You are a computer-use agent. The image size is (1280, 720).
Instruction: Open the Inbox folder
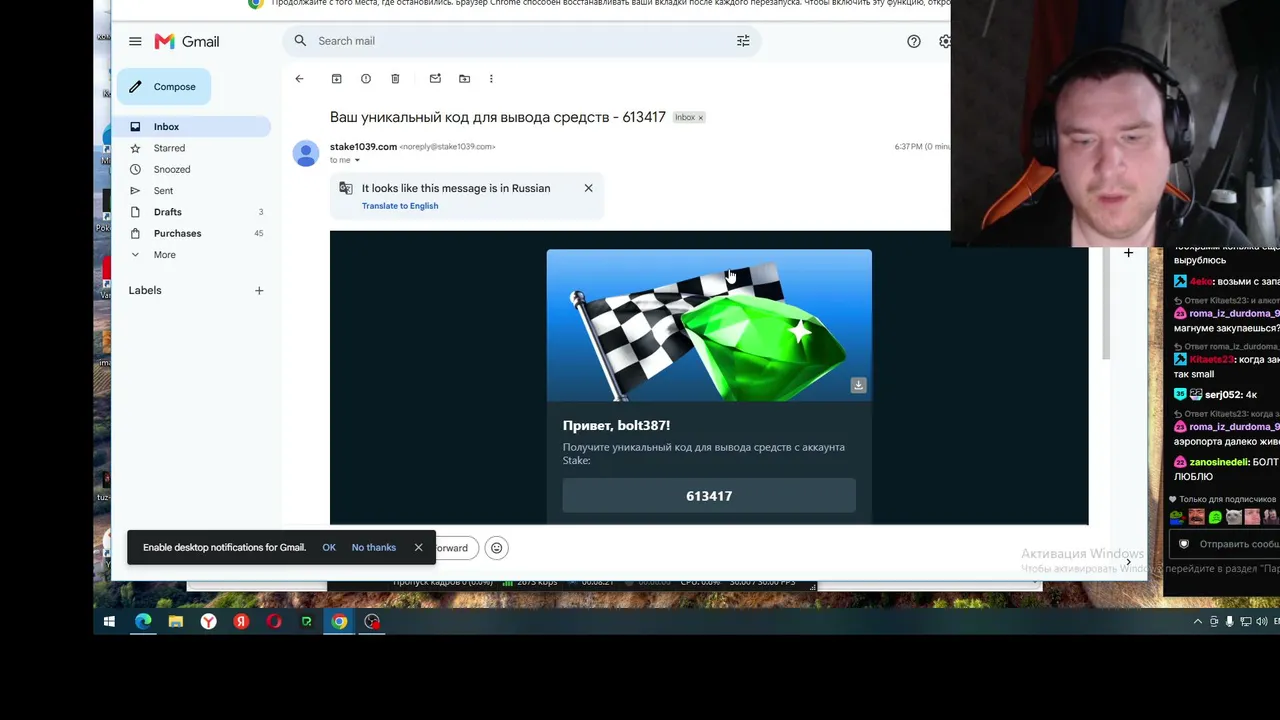point(194,127)
